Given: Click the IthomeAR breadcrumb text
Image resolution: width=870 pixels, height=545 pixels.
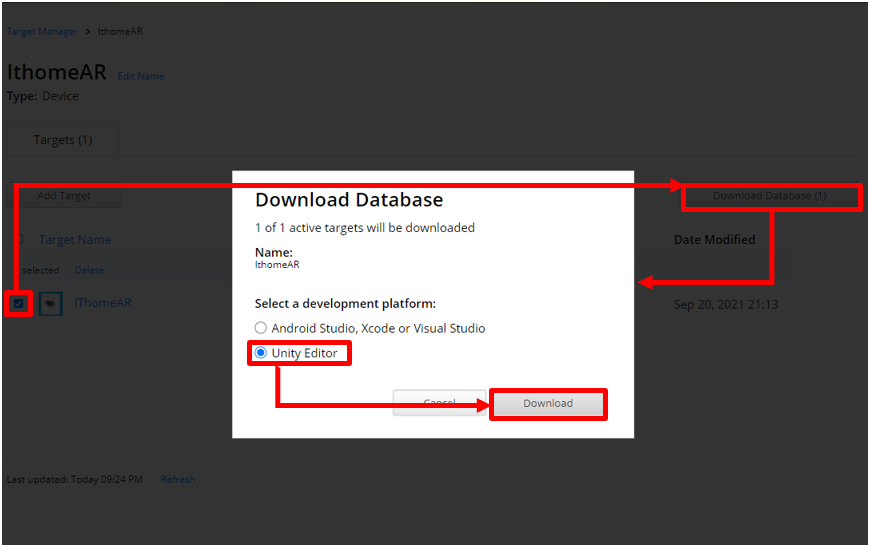Looking at the screenshot, I should 120,32.
